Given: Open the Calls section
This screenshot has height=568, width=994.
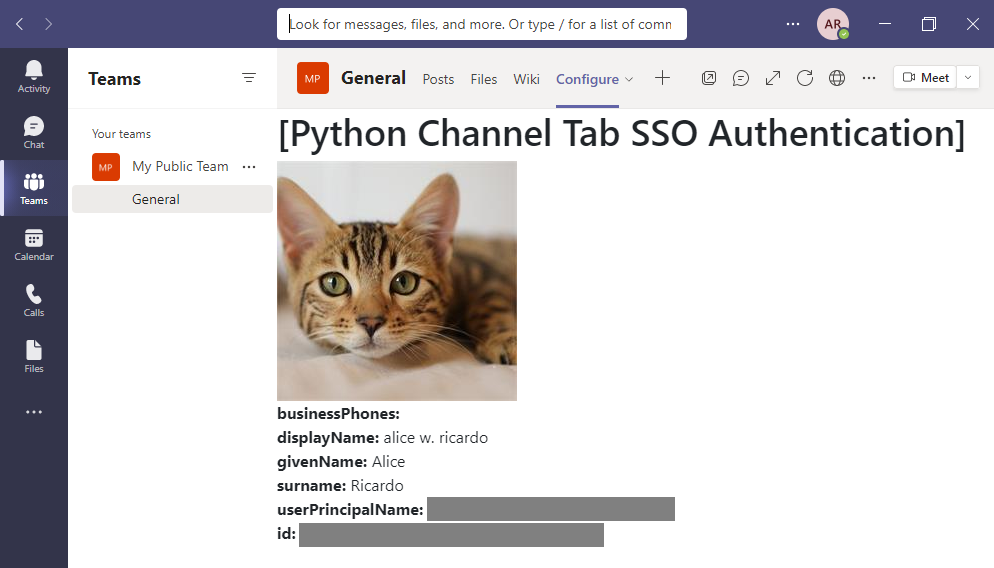Looking at the screenshot, I should pyautogui.click(x=34, y=300).
